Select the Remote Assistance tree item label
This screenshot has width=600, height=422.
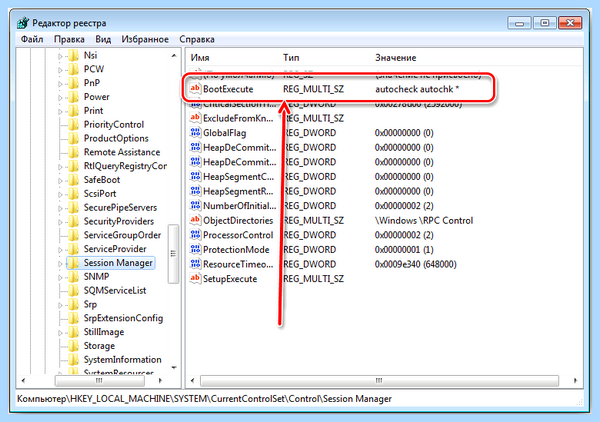(x=122, y=152)
